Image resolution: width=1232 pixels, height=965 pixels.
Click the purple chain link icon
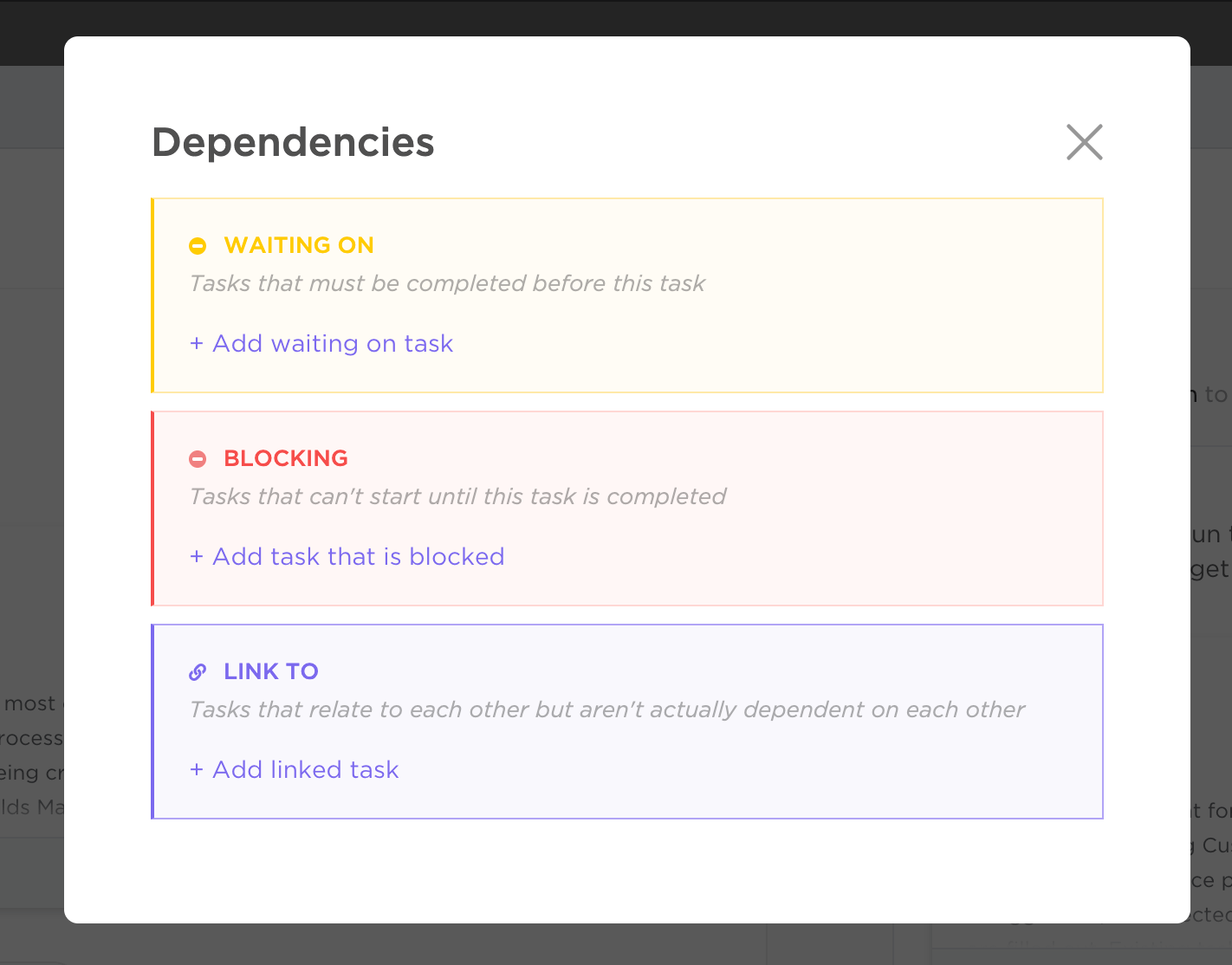tap(198, 672)
